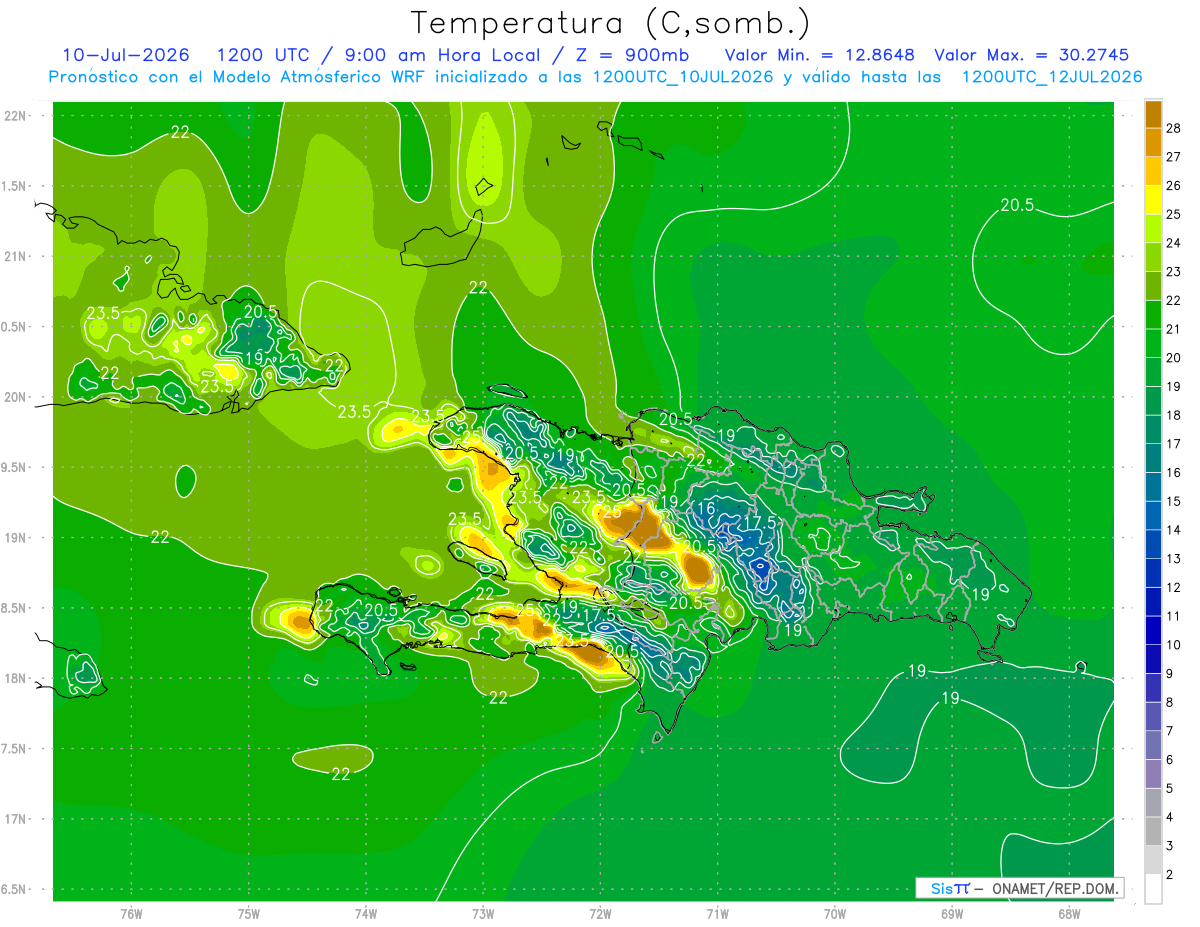Image resolution: width=1200 pixels, height=927 pixels.
Task: Click legend scale number 8
Action: pyautogui.click(x=1170, y=702)
